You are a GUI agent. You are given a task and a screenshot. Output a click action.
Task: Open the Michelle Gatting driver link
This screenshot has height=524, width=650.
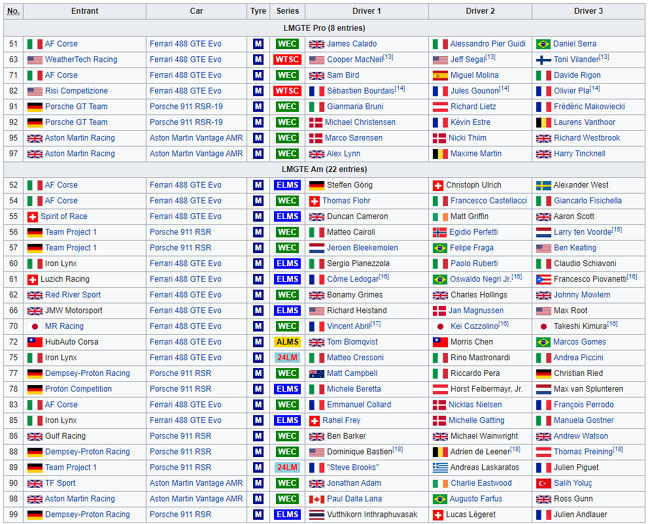point(476,420)
